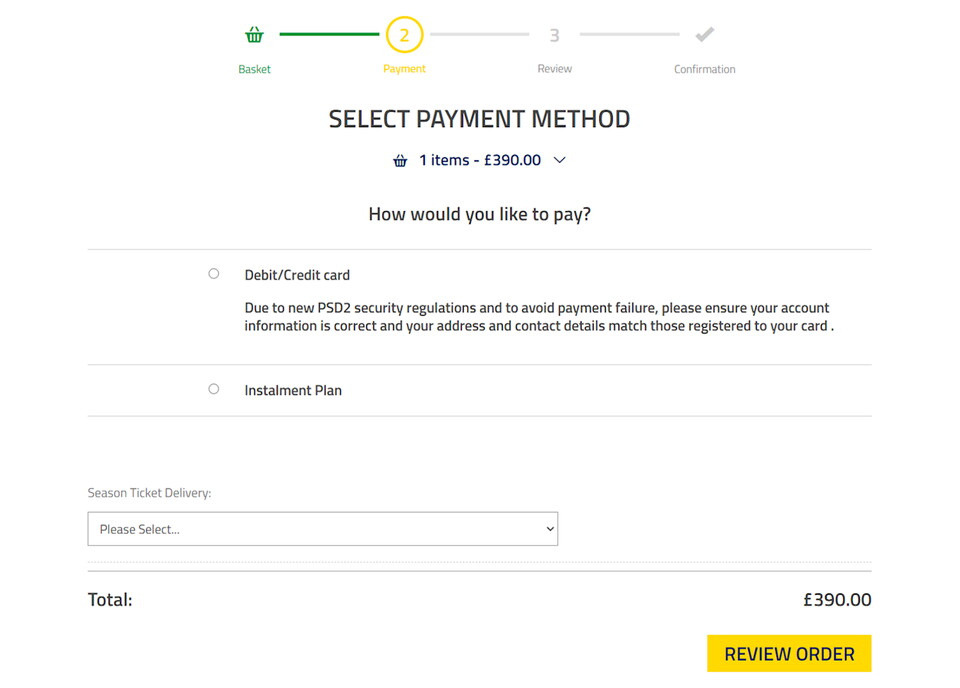The image size is (960, 688).
Task: Click the Review step label
Action: tap(554, 69)
